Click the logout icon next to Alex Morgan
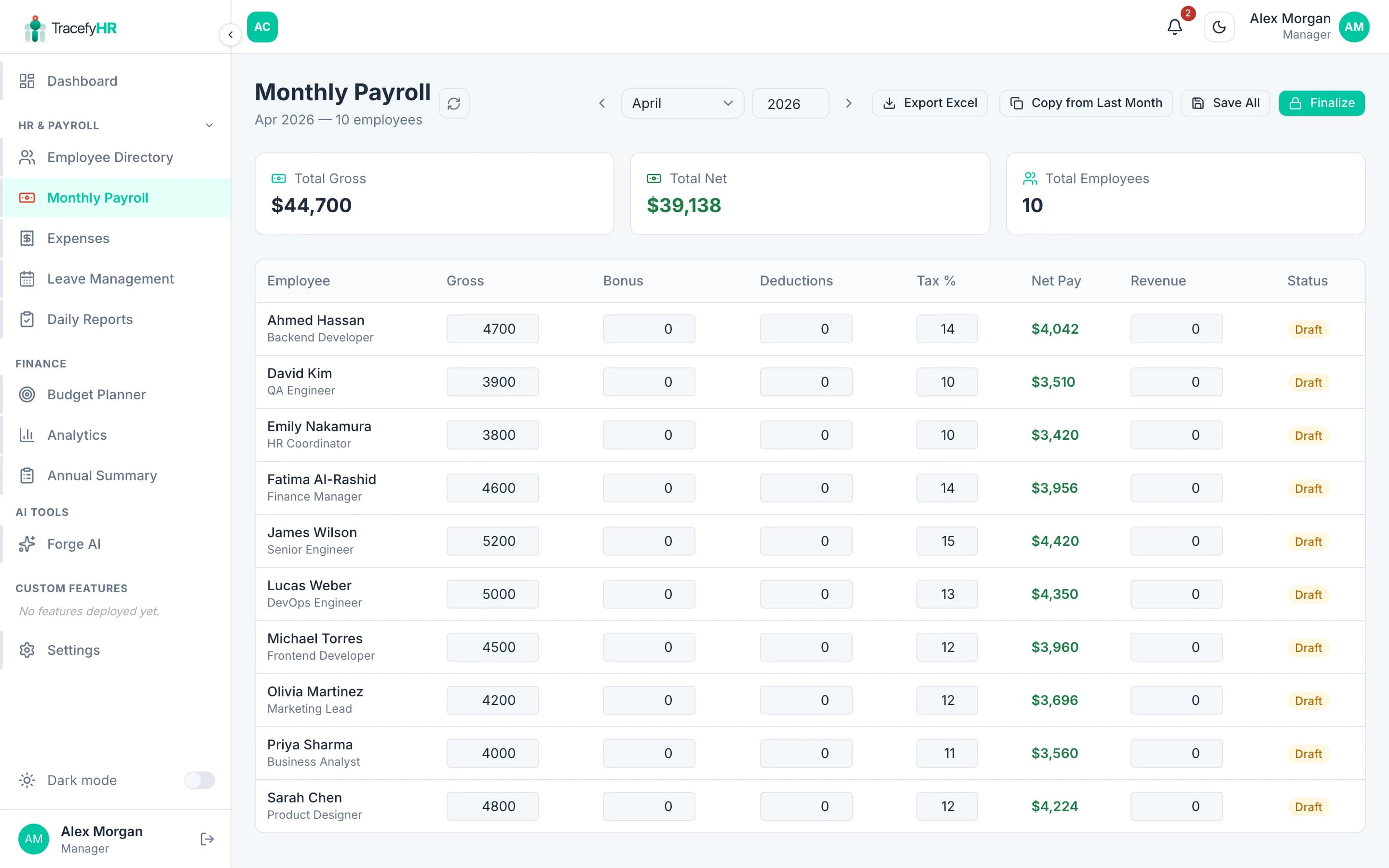Screen dimensions: 1389x868 coord(206,839)
